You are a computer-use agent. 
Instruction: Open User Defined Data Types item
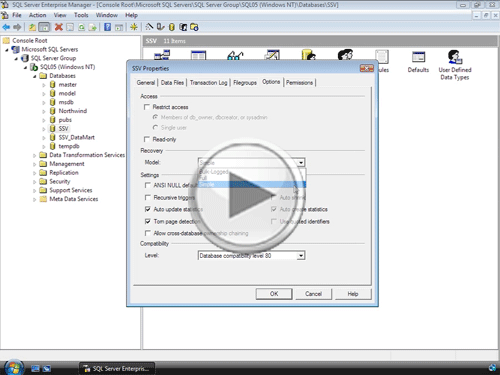(x=455, y=65)
